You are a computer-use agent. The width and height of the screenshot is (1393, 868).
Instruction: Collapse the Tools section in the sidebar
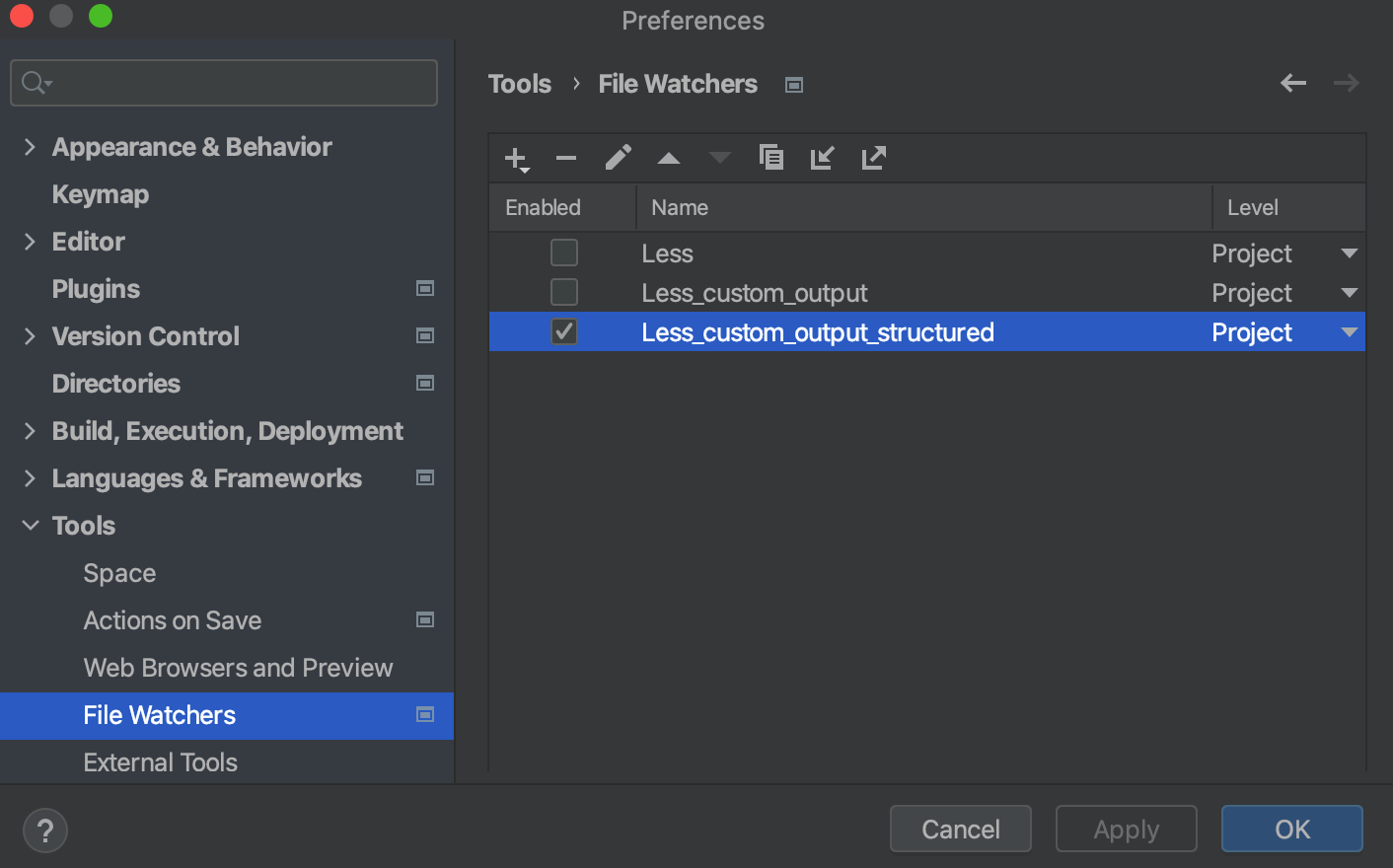coord(30,525)
